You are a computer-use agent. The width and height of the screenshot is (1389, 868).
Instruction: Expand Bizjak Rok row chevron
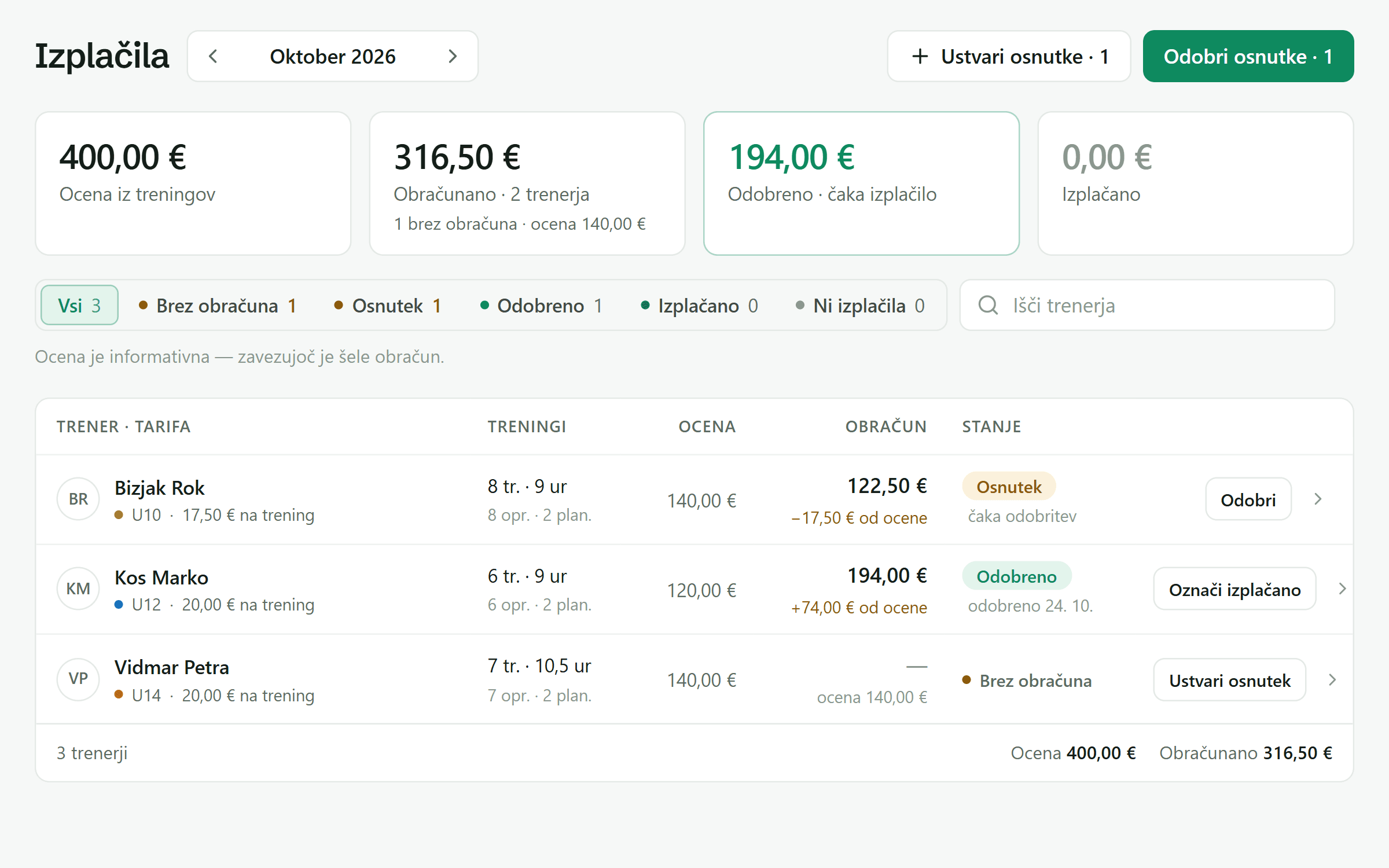click(1318, 499)
